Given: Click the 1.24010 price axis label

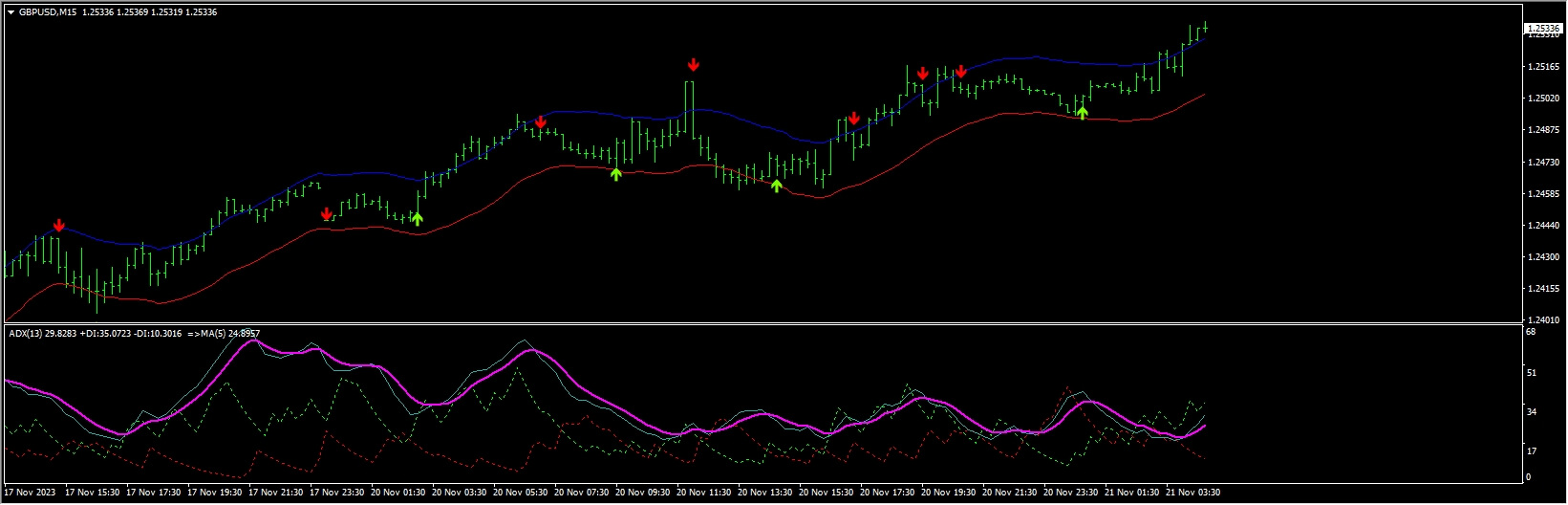Looking at the screenshot, I should [1544, 320].
